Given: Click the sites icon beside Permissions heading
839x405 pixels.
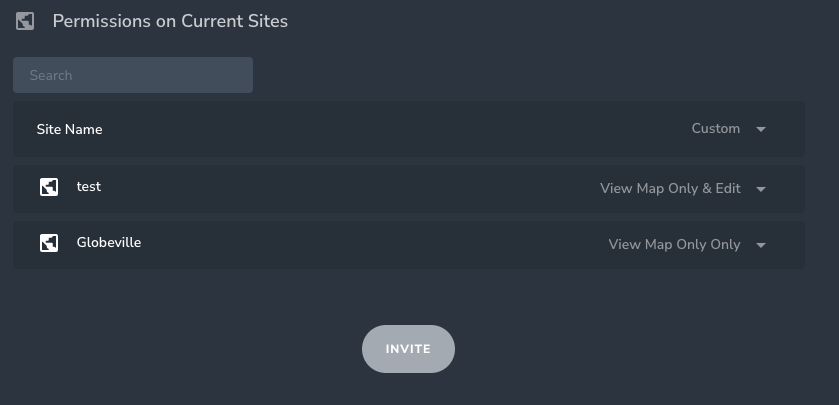Looking at the screenshot, I should coord(25,21).
